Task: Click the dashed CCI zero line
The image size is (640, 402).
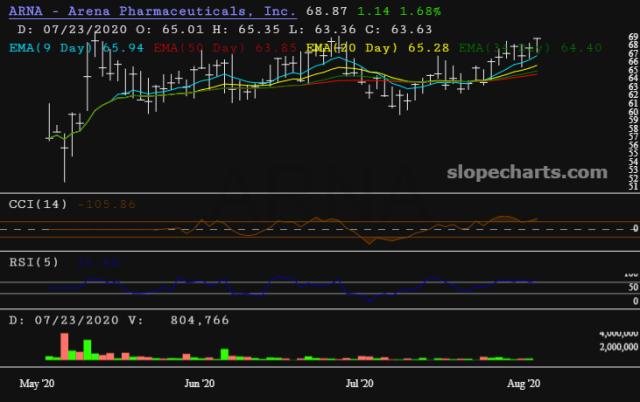Action: tap(300, 229)
